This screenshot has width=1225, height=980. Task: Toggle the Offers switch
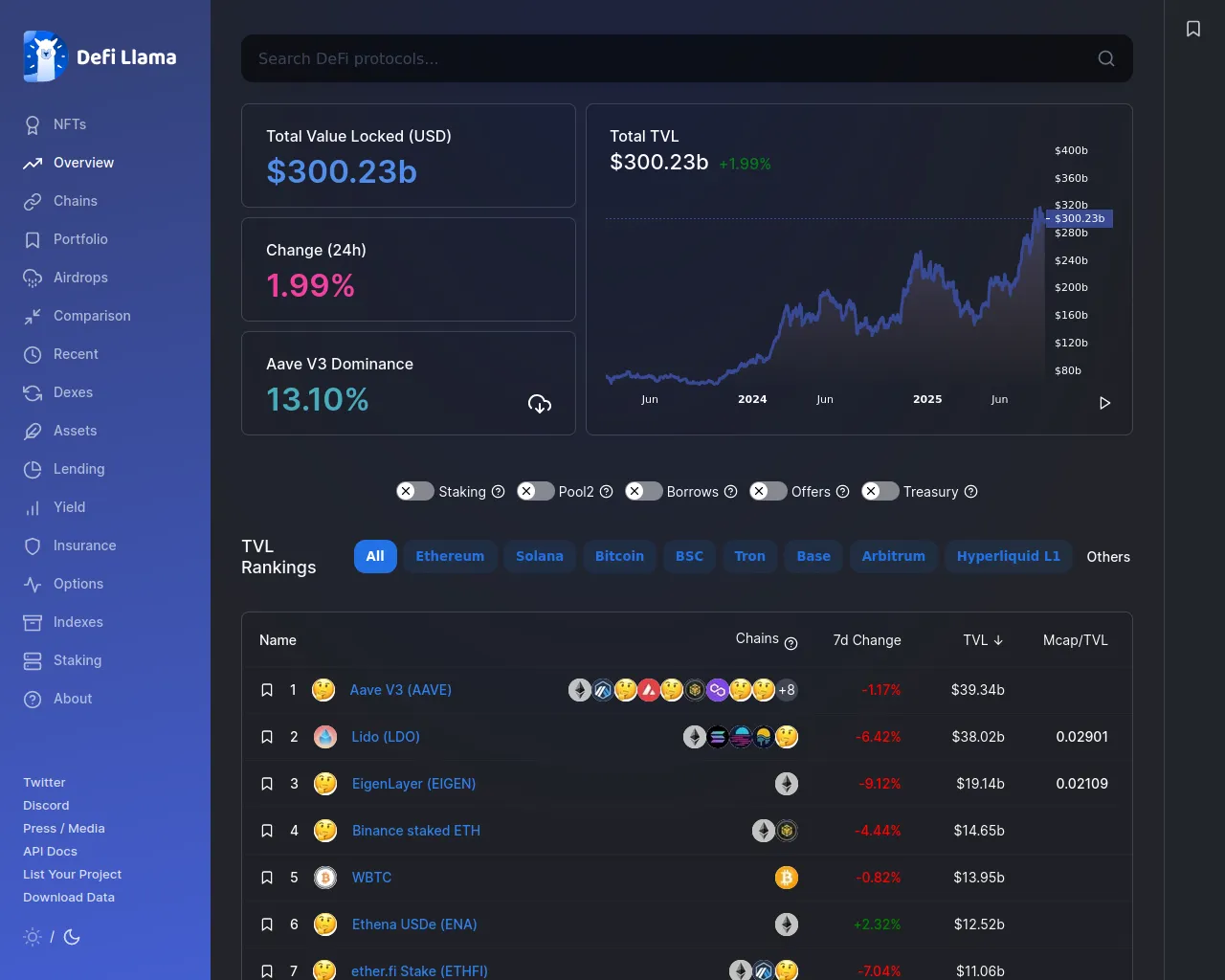pos(768,491)
